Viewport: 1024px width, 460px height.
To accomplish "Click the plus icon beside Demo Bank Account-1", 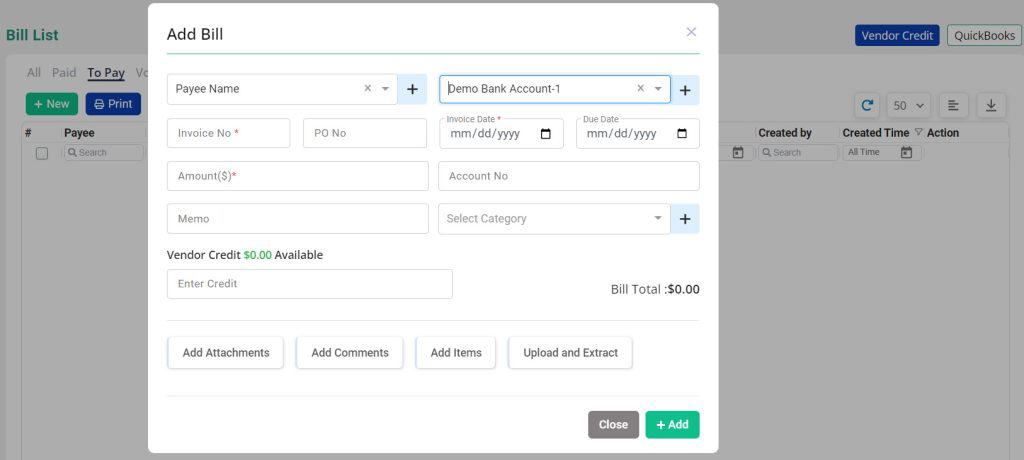I will [x=685, y=90].
